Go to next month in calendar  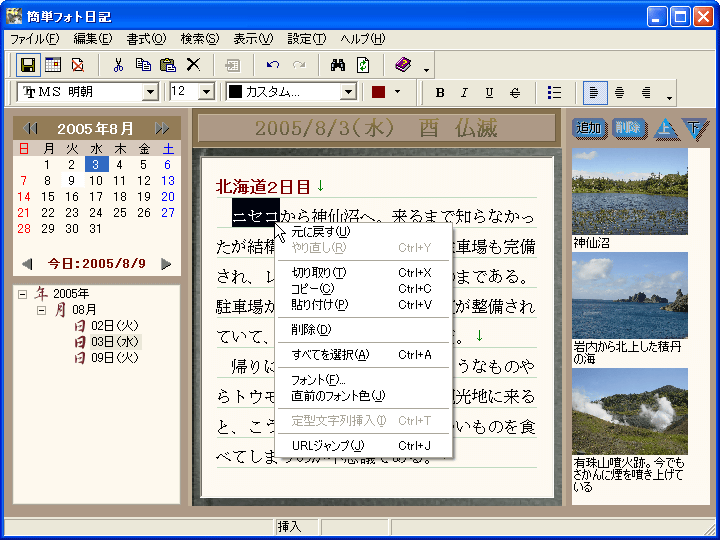(x=162, y=129)
